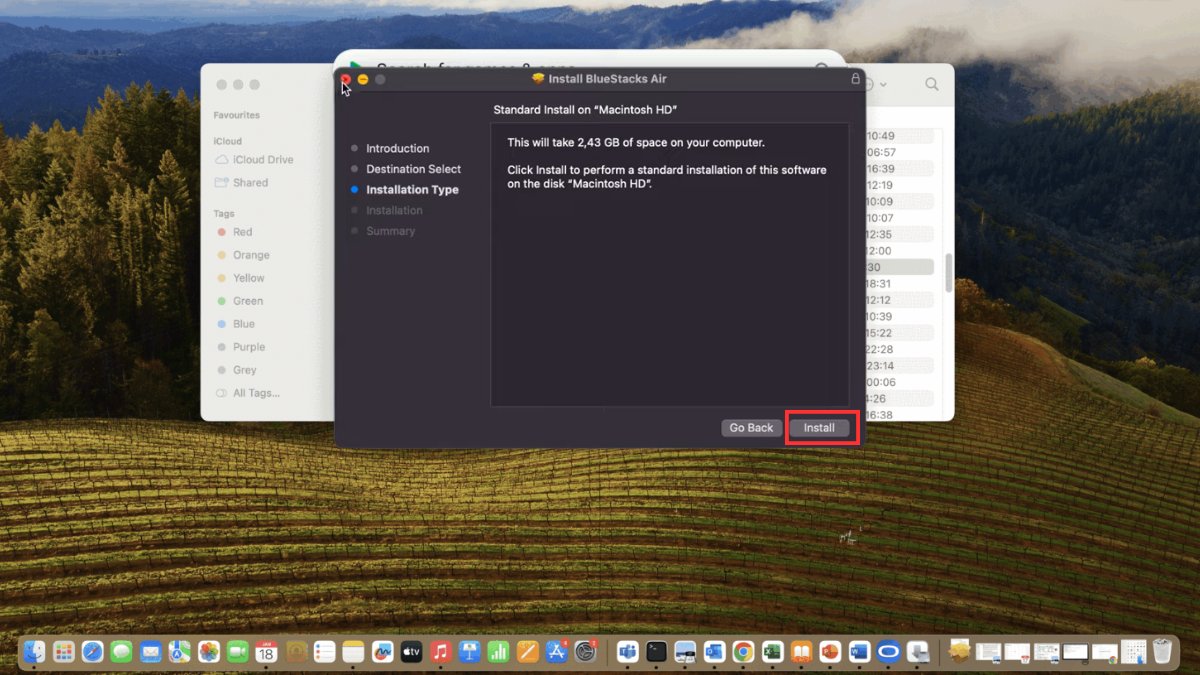
Task: Open Books from the Dock
Action: 801,652
